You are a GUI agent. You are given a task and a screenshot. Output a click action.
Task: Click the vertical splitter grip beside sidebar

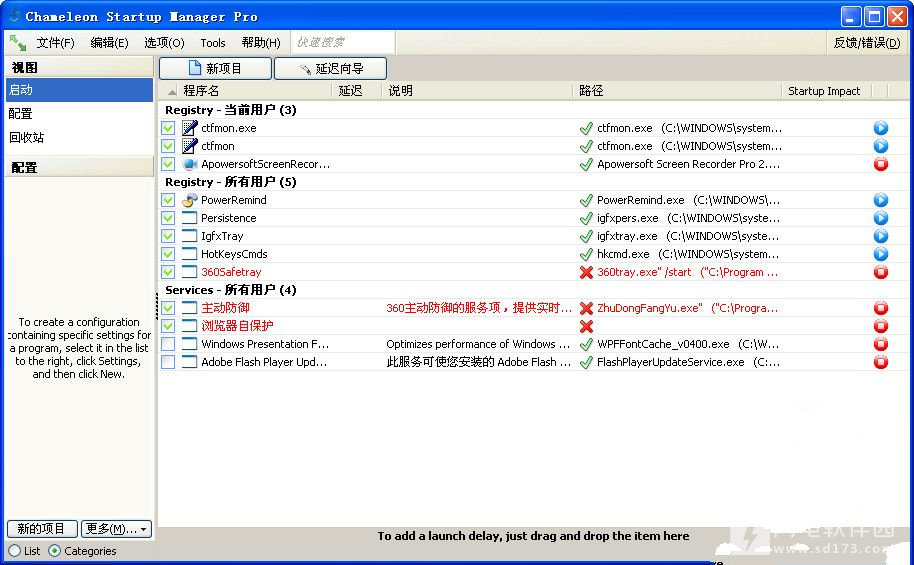pos(156,306)
